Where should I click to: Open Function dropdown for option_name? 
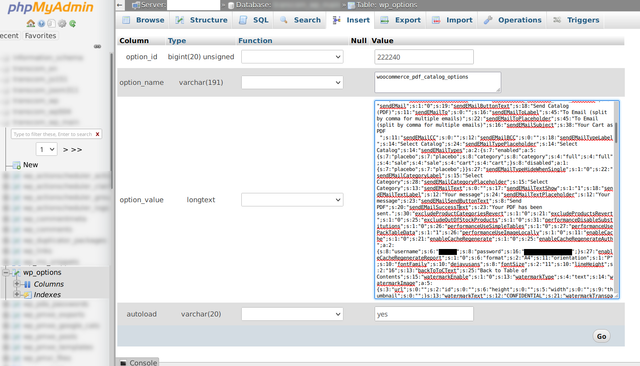(x=292, y=82)
